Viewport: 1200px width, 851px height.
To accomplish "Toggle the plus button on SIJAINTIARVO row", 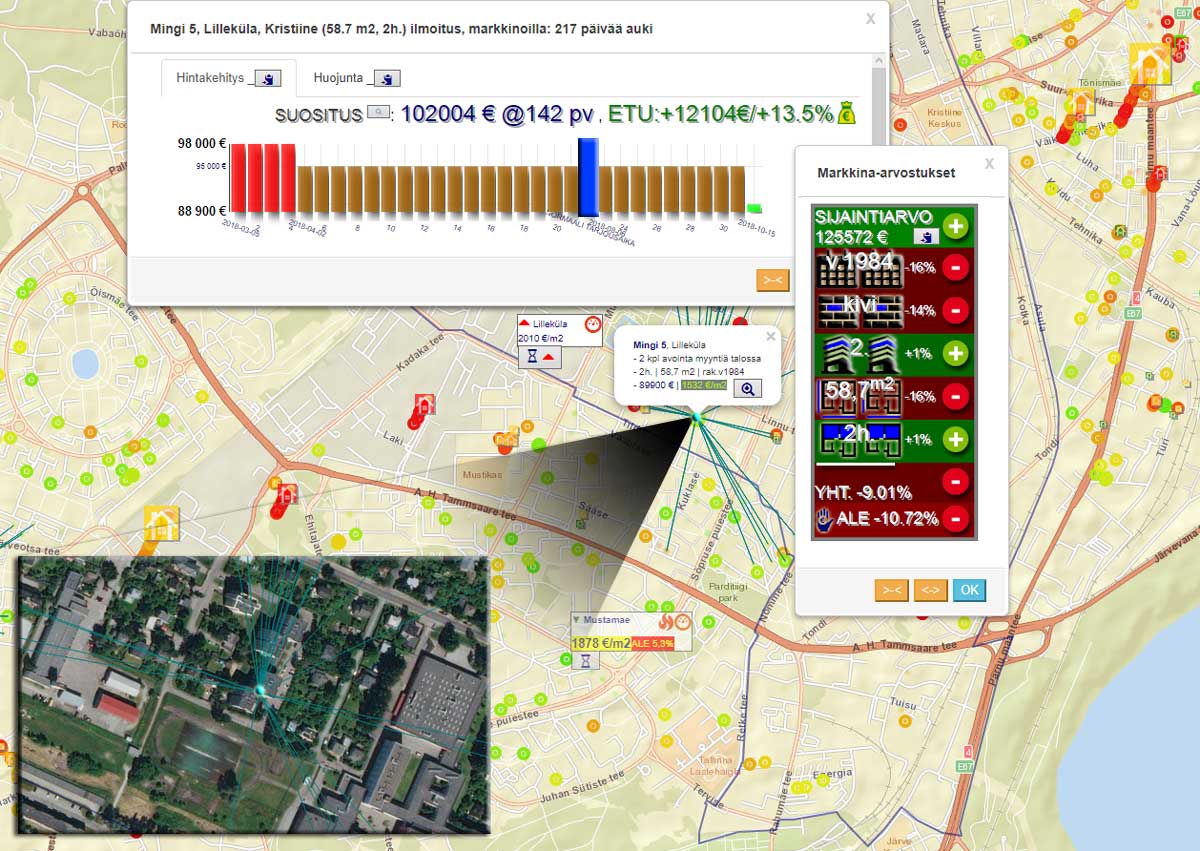I will point(956,226).
